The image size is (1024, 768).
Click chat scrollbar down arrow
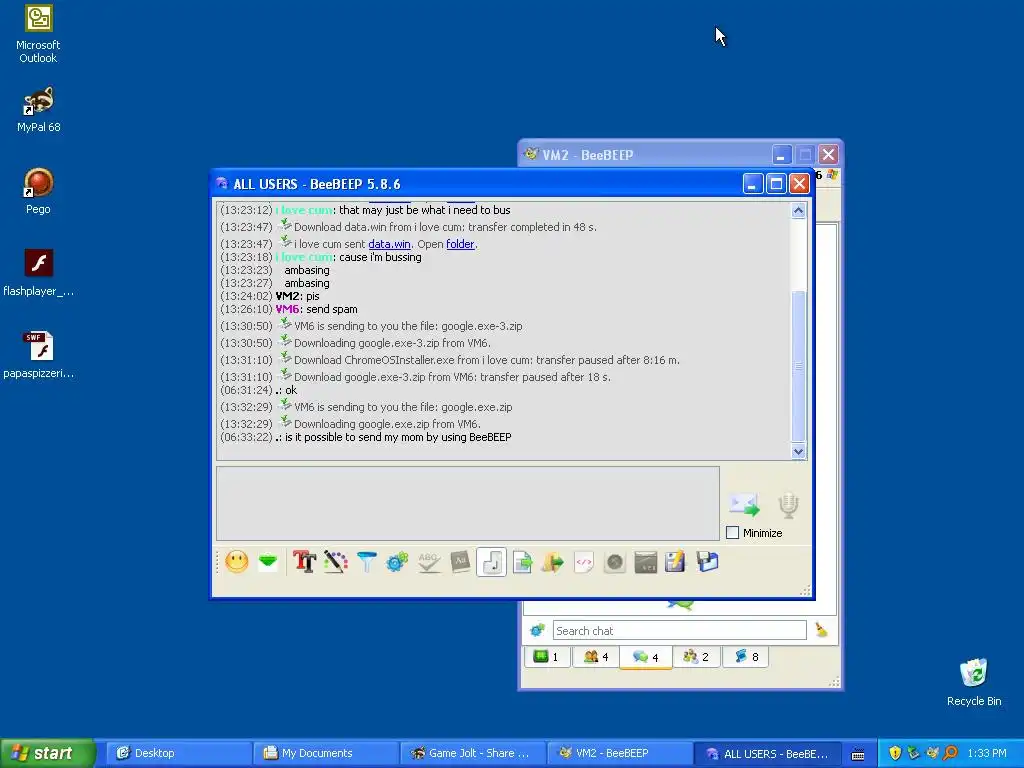tap(798, 451)
